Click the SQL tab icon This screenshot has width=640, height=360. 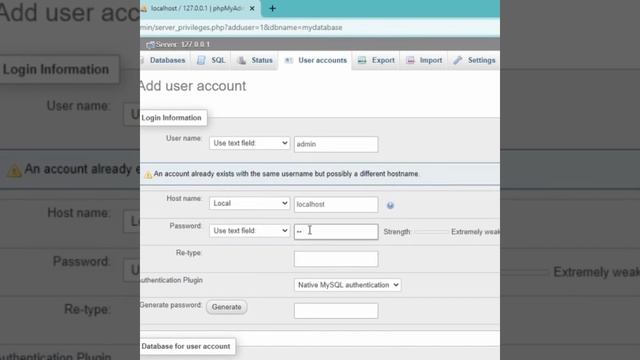click(201, 60)
